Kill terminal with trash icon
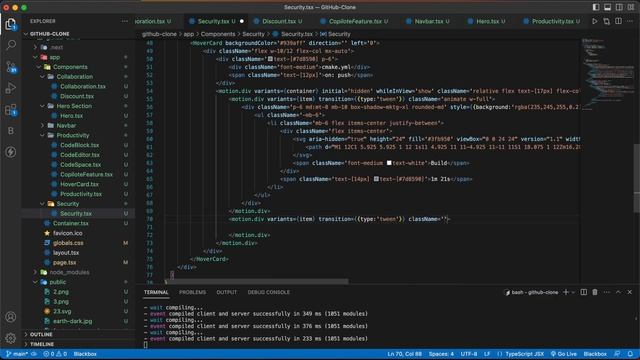 pyautogui.click(x=595, y=292)
